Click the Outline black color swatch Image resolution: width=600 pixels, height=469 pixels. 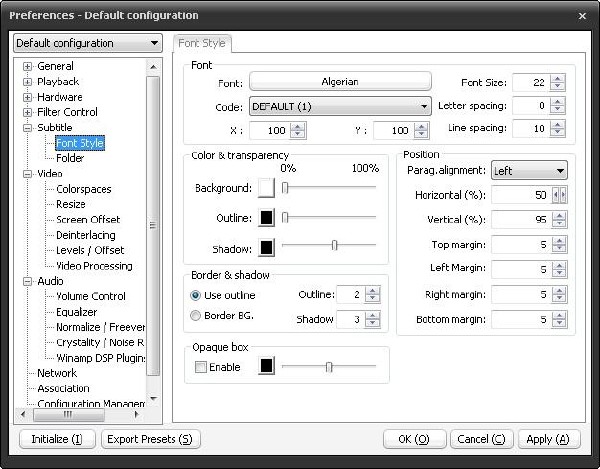(267, 217)
